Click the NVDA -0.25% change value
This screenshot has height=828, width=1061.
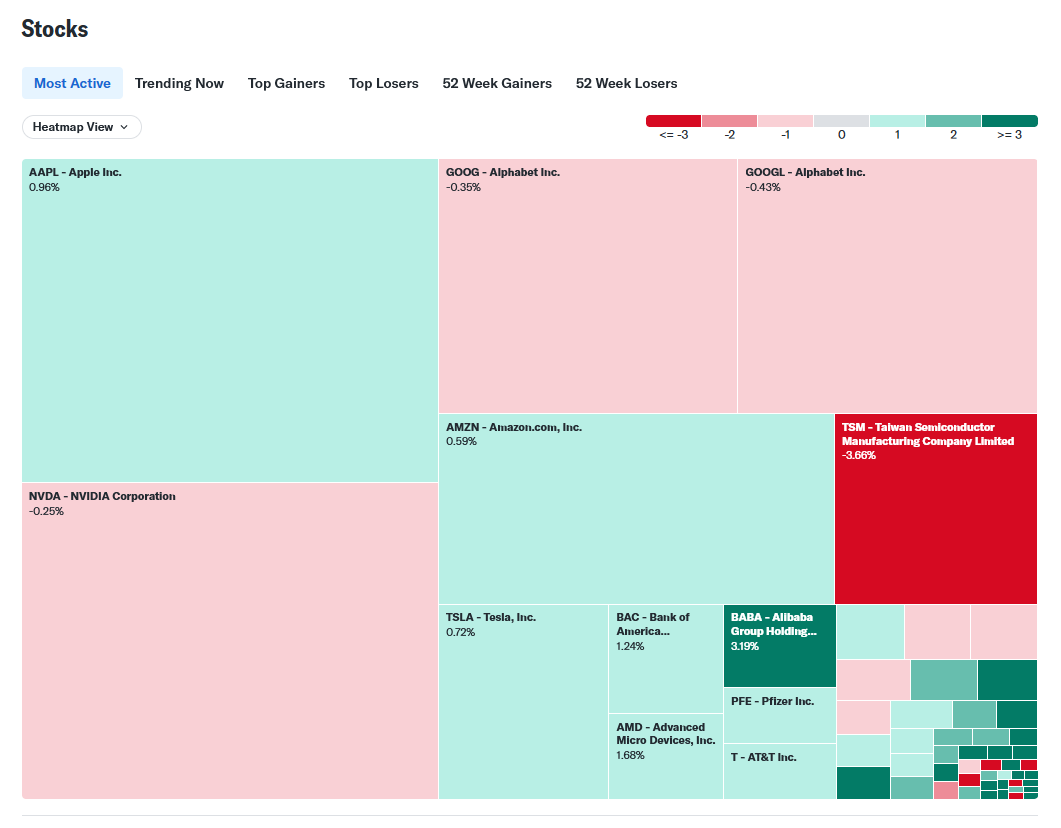point(46,511)
